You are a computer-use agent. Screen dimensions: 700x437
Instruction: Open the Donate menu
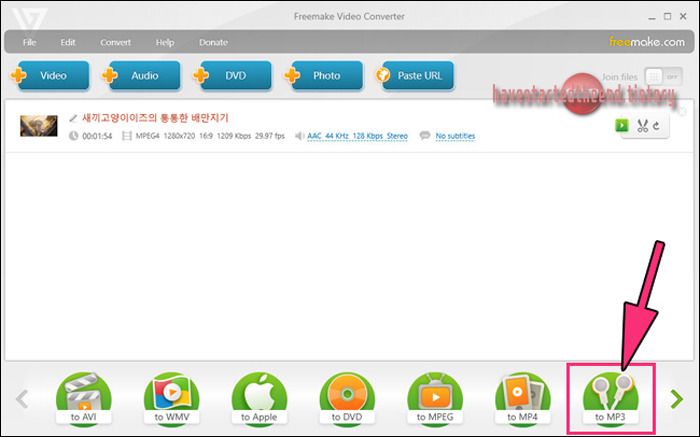click(x=213, y=42)
